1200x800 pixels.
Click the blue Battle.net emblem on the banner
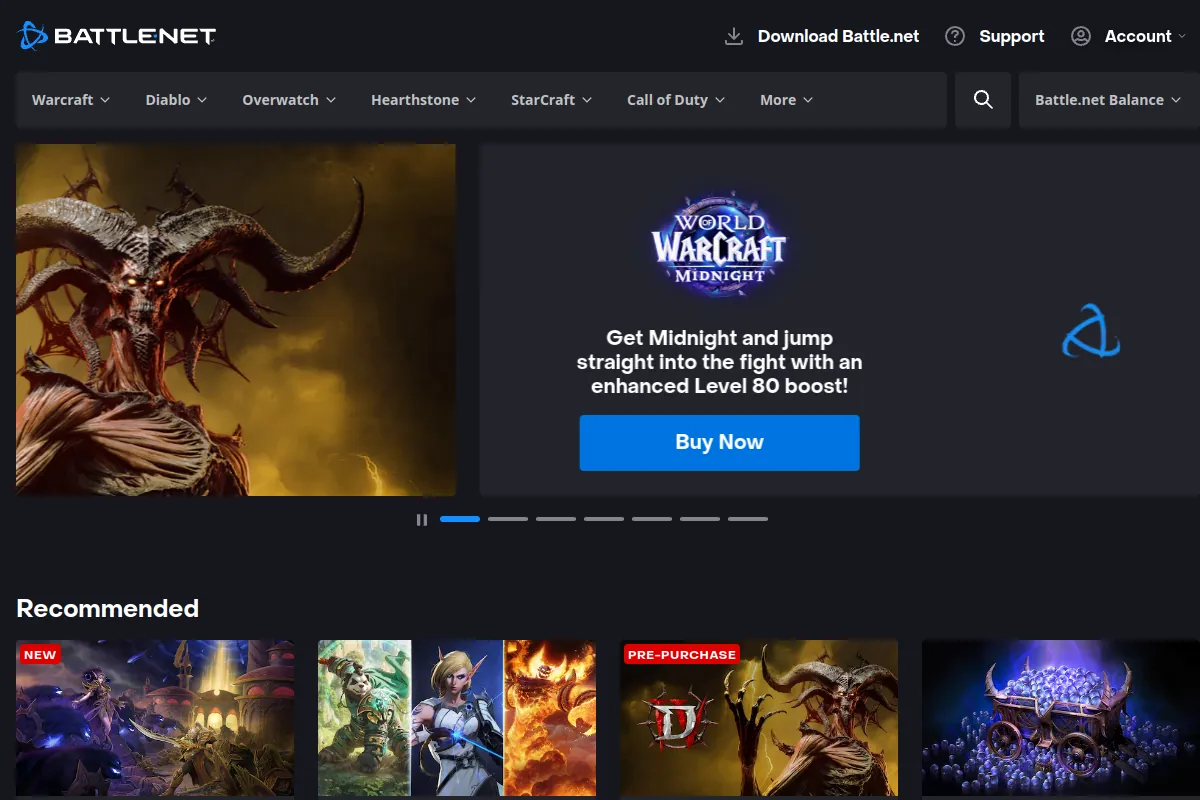click(x=1090, y=331)
